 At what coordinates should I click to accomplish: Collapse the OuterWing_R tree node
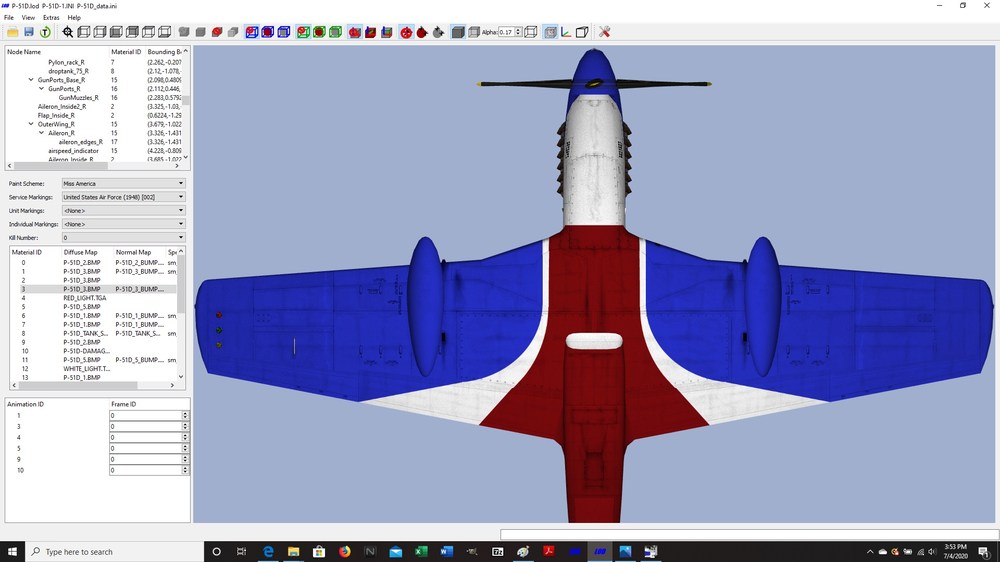pyautogui.click(x=31, y=124)
